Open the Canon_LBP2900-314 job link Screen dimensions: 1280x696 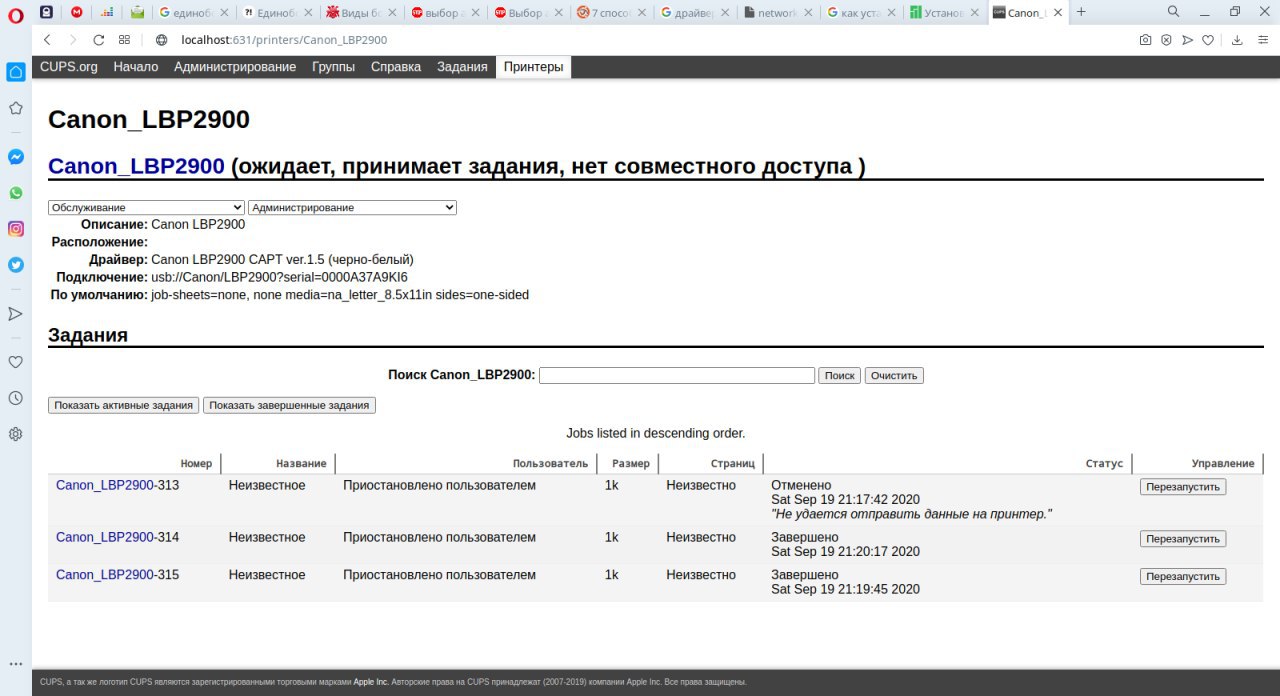point(105,537)
